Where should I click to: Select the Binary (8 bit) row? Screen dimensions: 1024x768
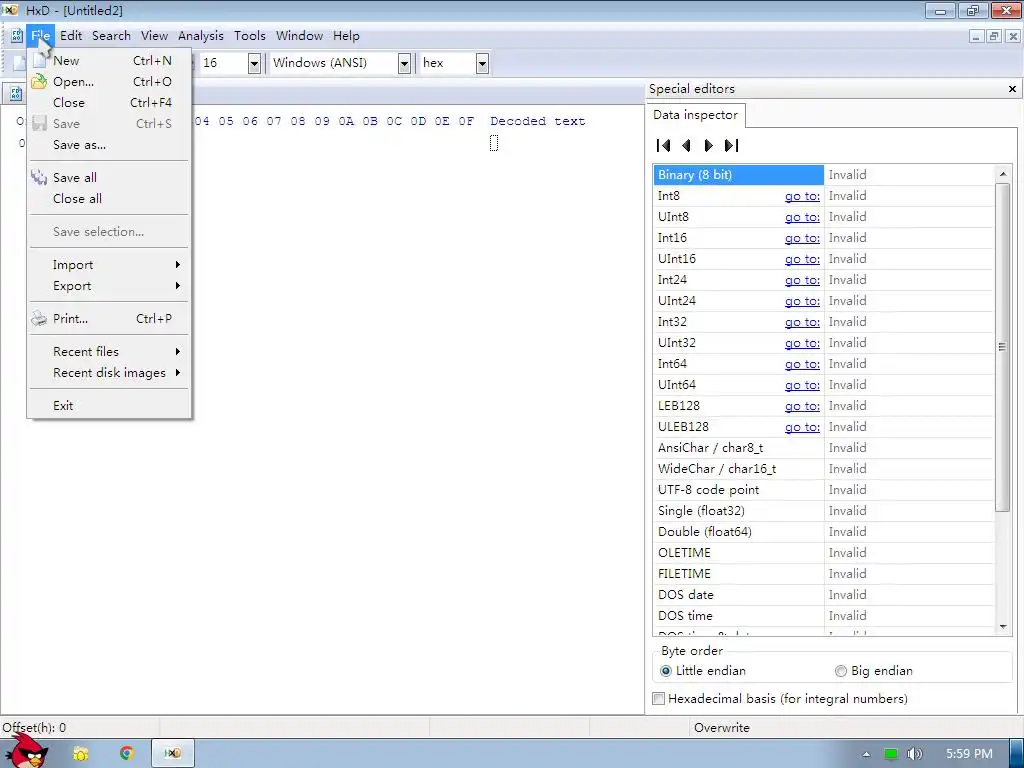pyautogui.click(x=824, y=175)
